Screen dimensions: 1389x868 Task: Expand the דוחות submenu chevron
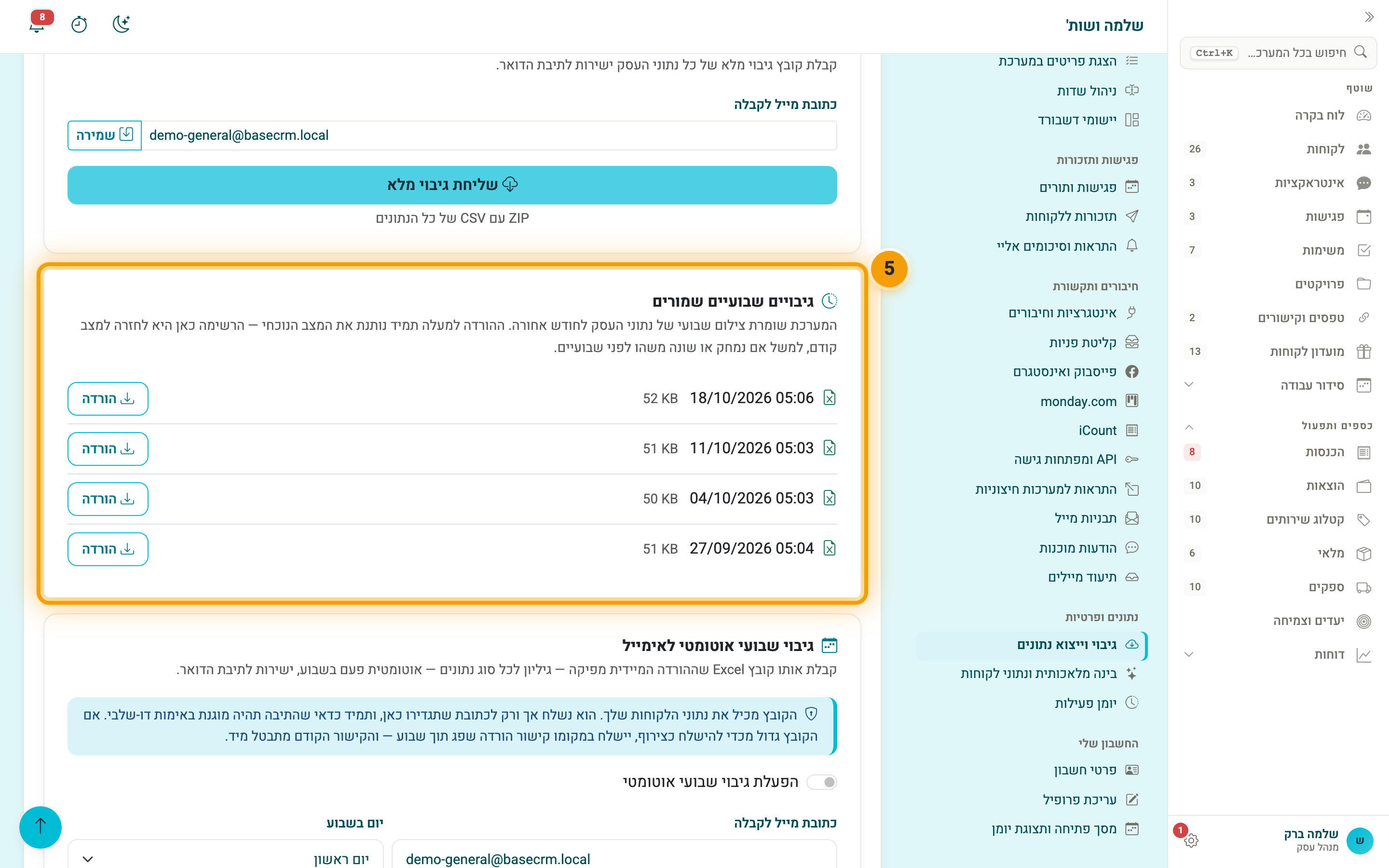(x=1189, y=655)
